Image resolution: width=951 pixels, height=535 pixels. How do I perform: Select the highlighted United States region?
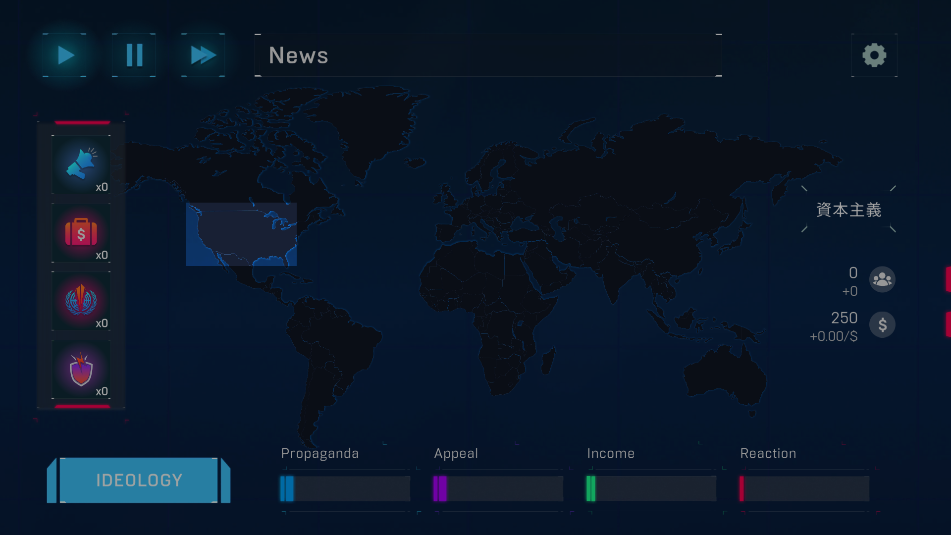(241, 234)
